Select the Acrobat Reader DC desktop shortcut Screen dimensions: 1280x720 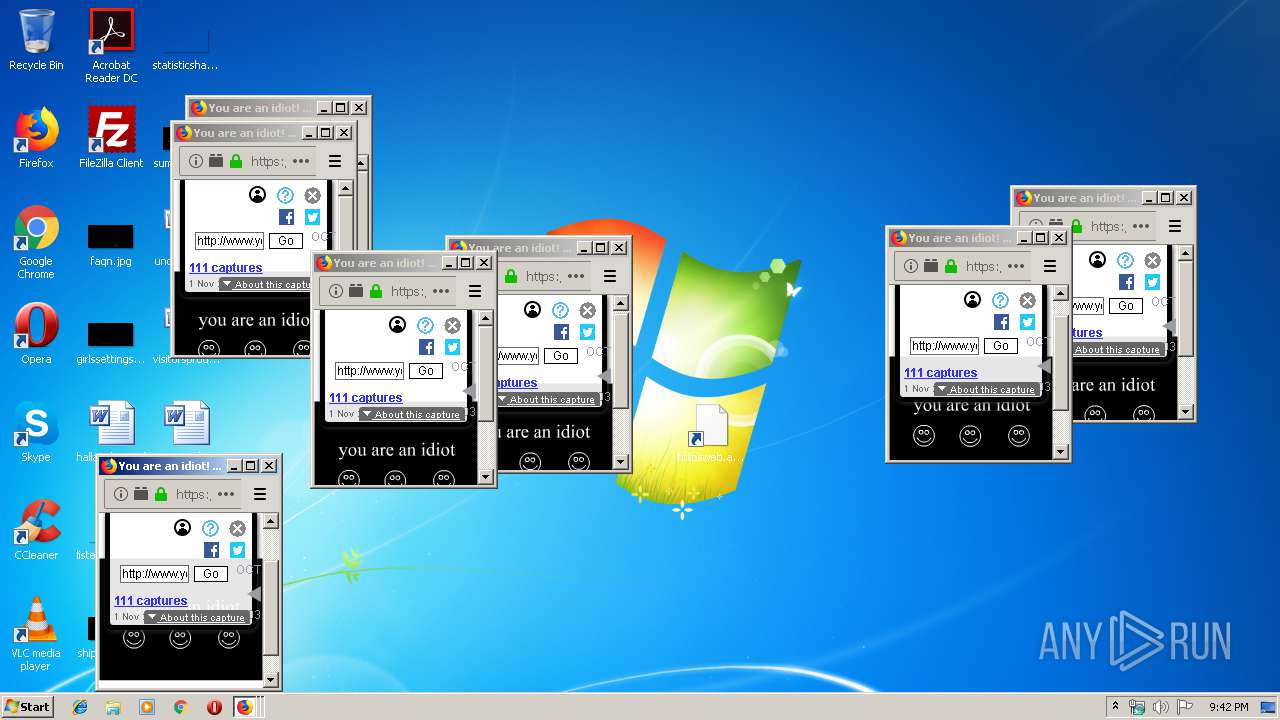click(111, 46)
